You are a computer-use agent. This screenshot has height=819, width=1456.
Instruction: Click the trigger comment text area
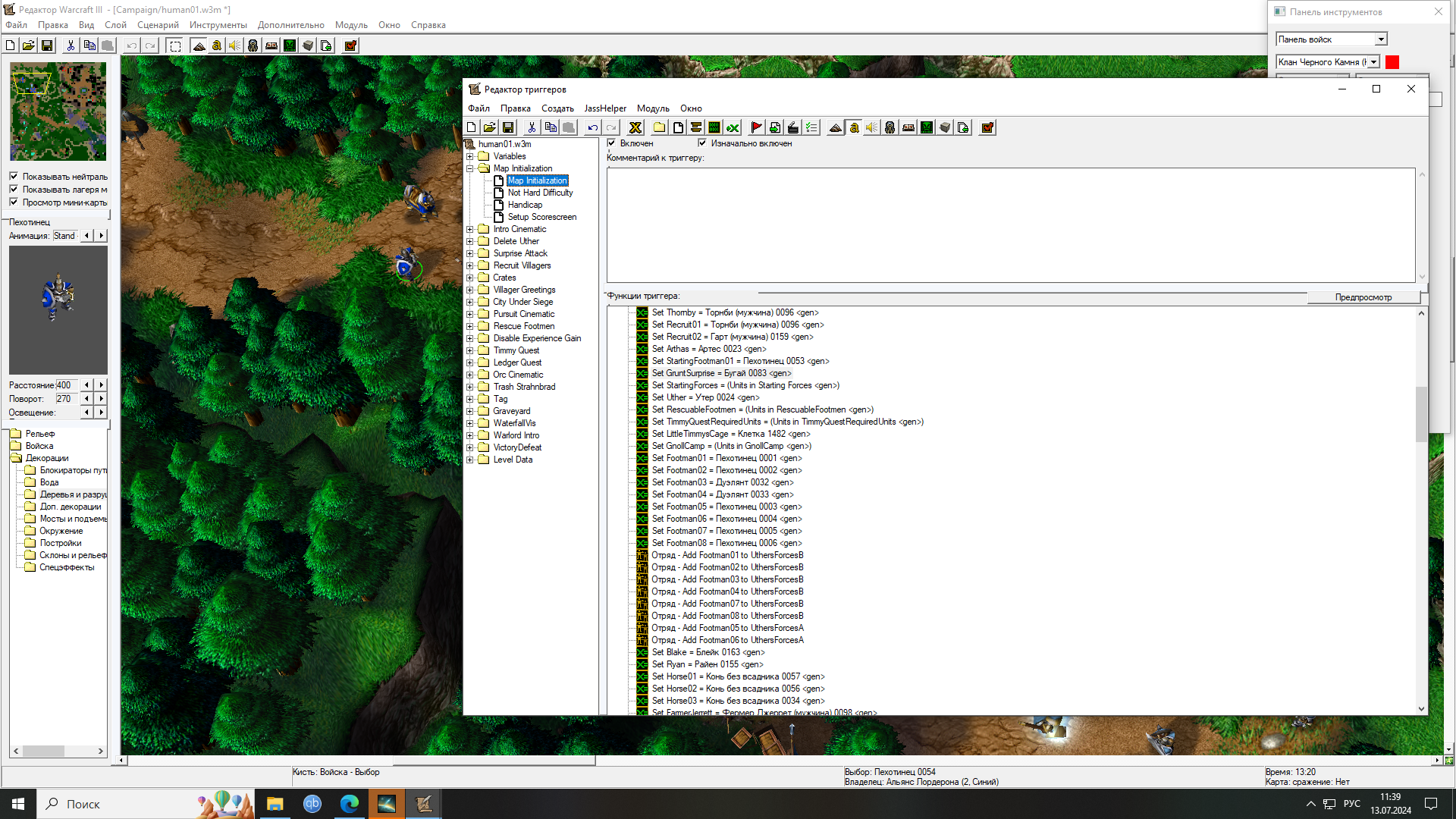[1011, 225]
